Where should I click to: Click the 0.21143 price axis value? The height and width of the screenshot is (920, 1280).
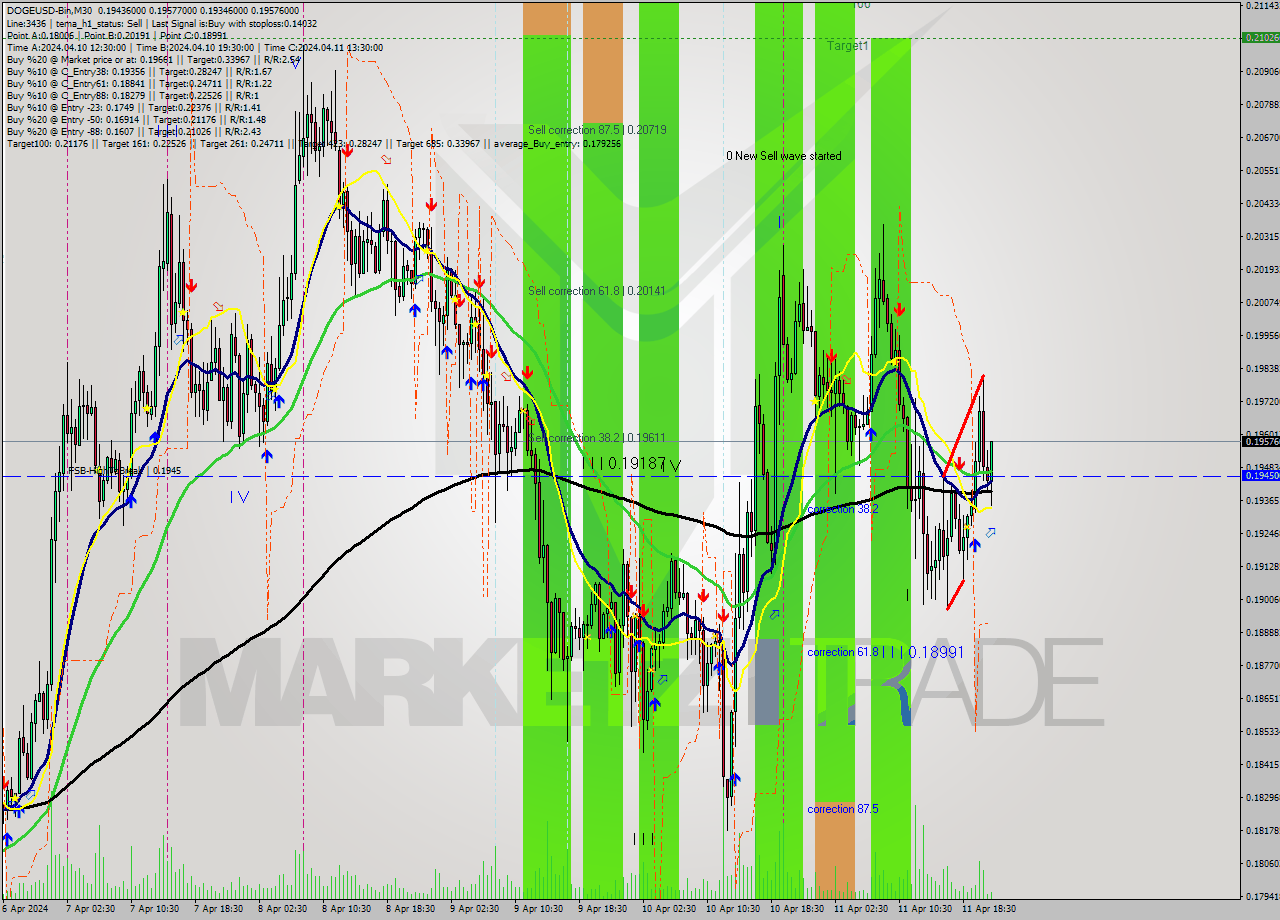(1262, 5)
